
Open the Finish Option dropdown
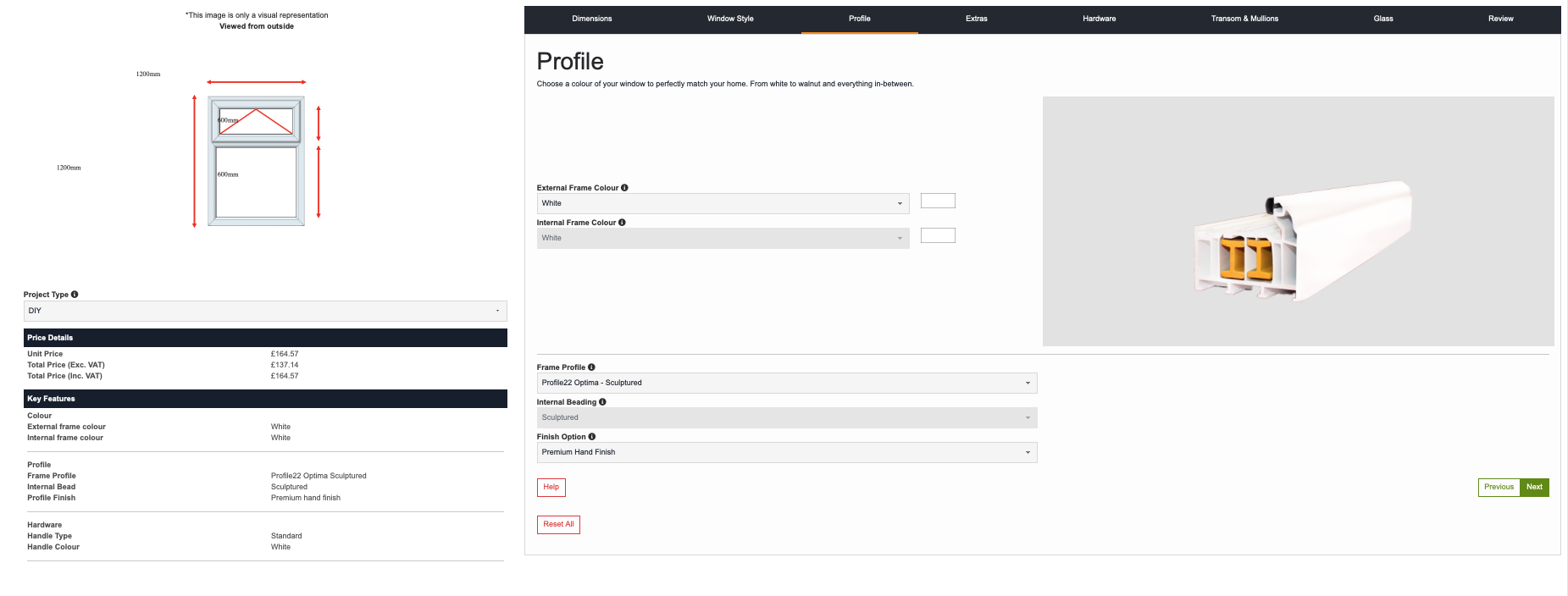786,452
